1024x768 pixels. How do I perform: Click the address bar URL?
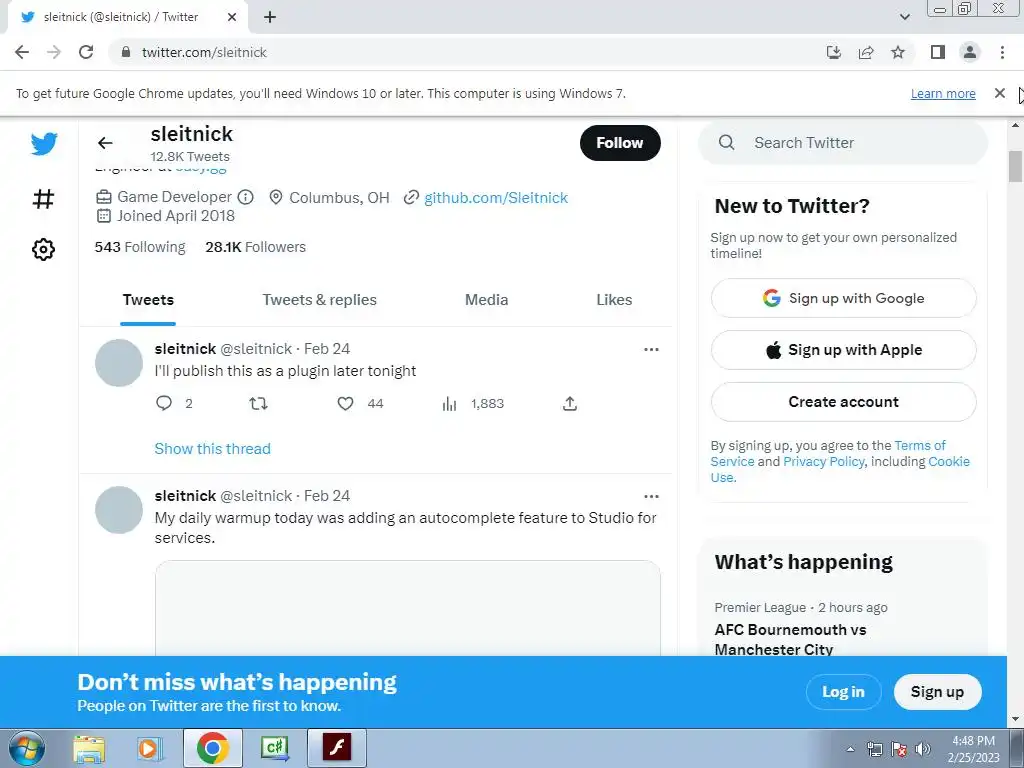pos(204,52)
